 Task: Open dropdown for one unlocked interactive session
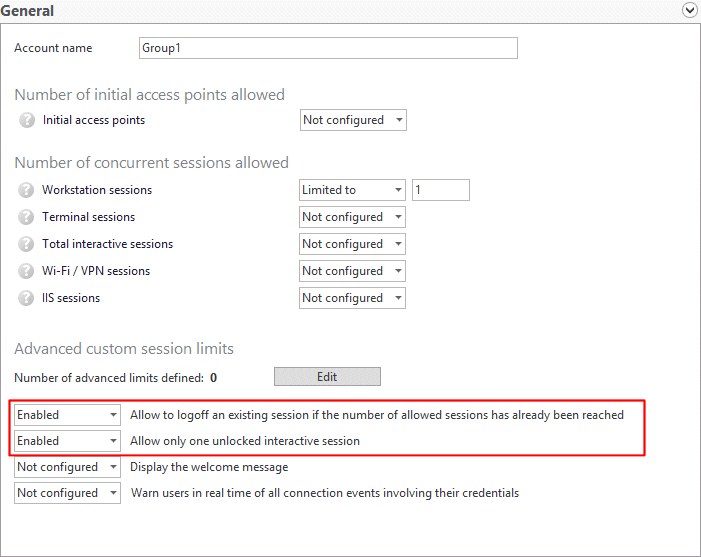tap(67, 441)
